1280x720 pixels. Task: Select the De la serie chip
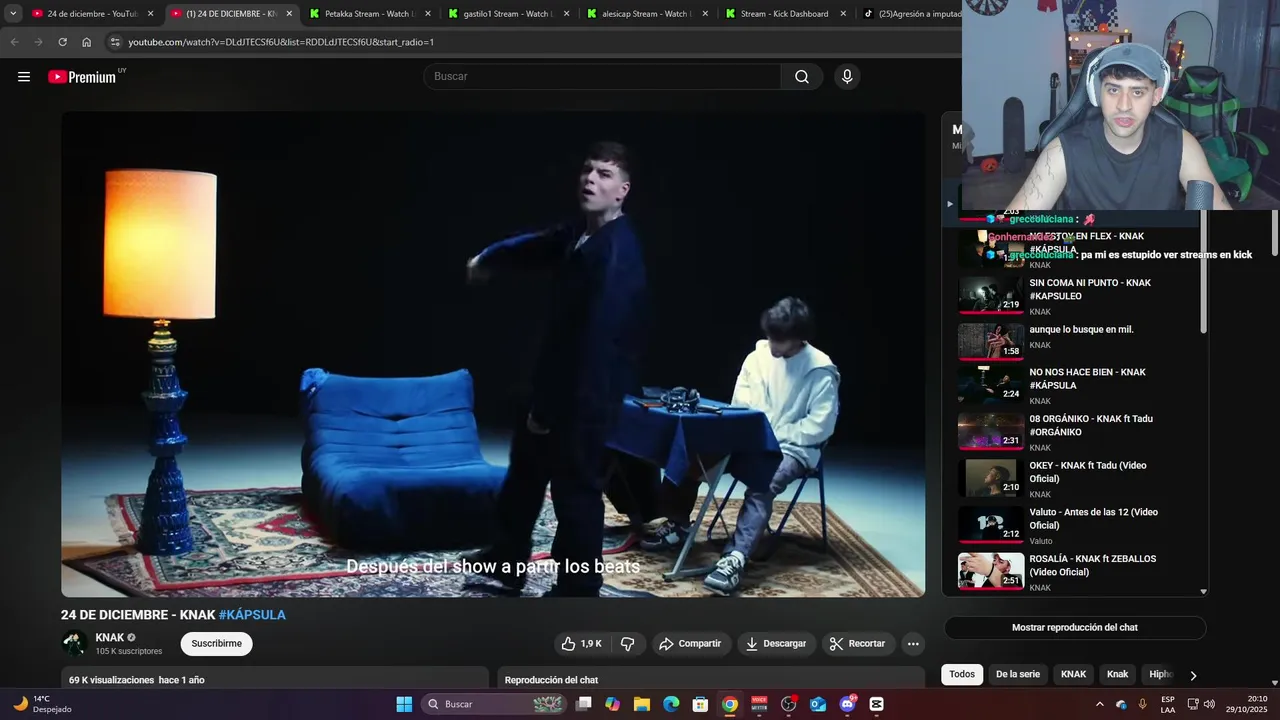[x=1018, y=675]
